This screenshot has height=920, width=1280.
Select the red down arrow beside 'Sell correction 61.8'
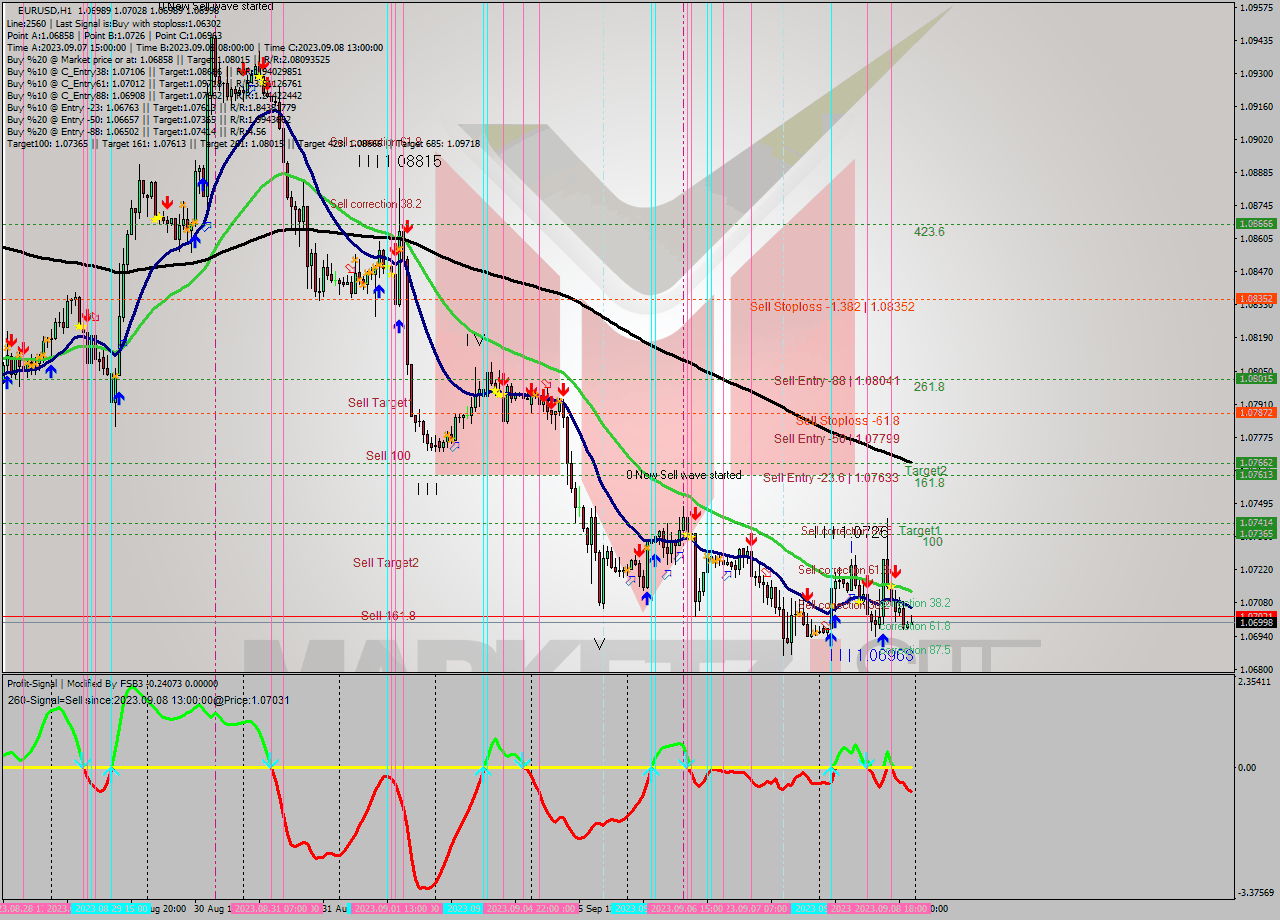coord(869,582)
